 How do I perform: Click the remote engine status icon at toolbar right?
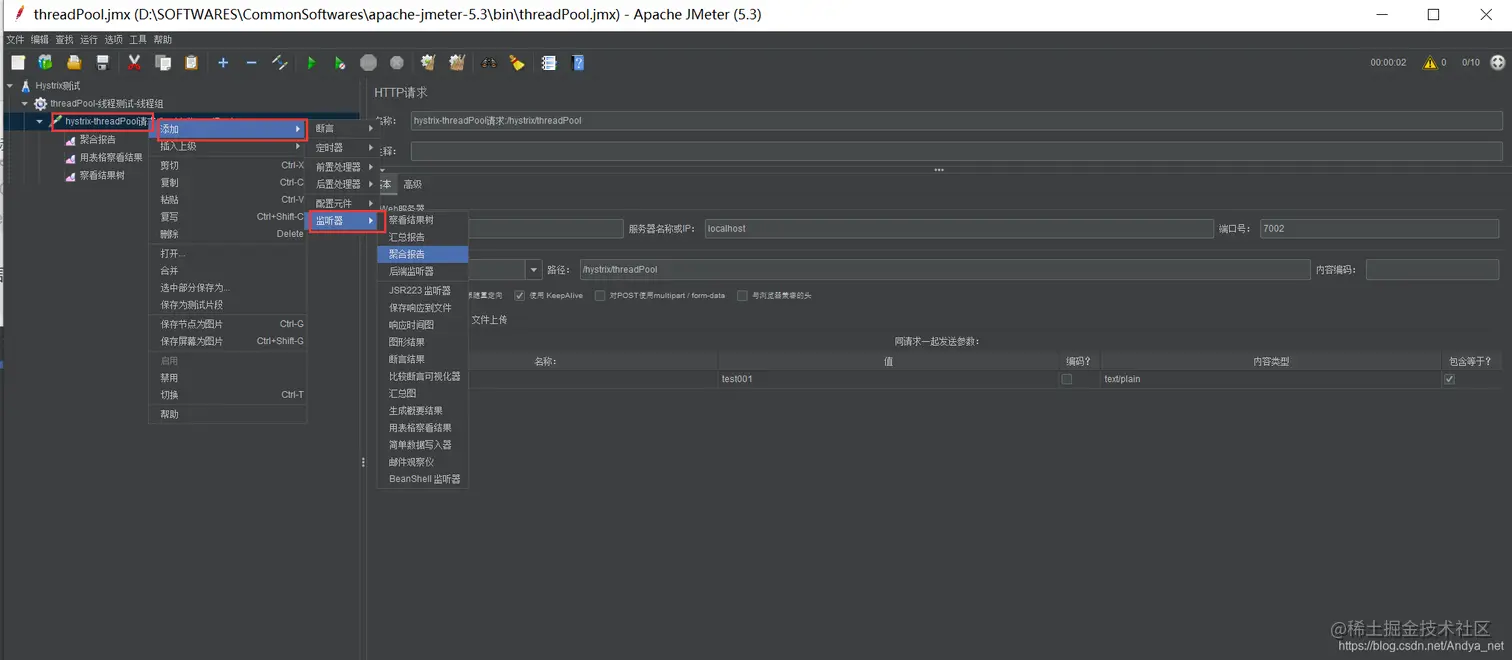[1497, 62]
